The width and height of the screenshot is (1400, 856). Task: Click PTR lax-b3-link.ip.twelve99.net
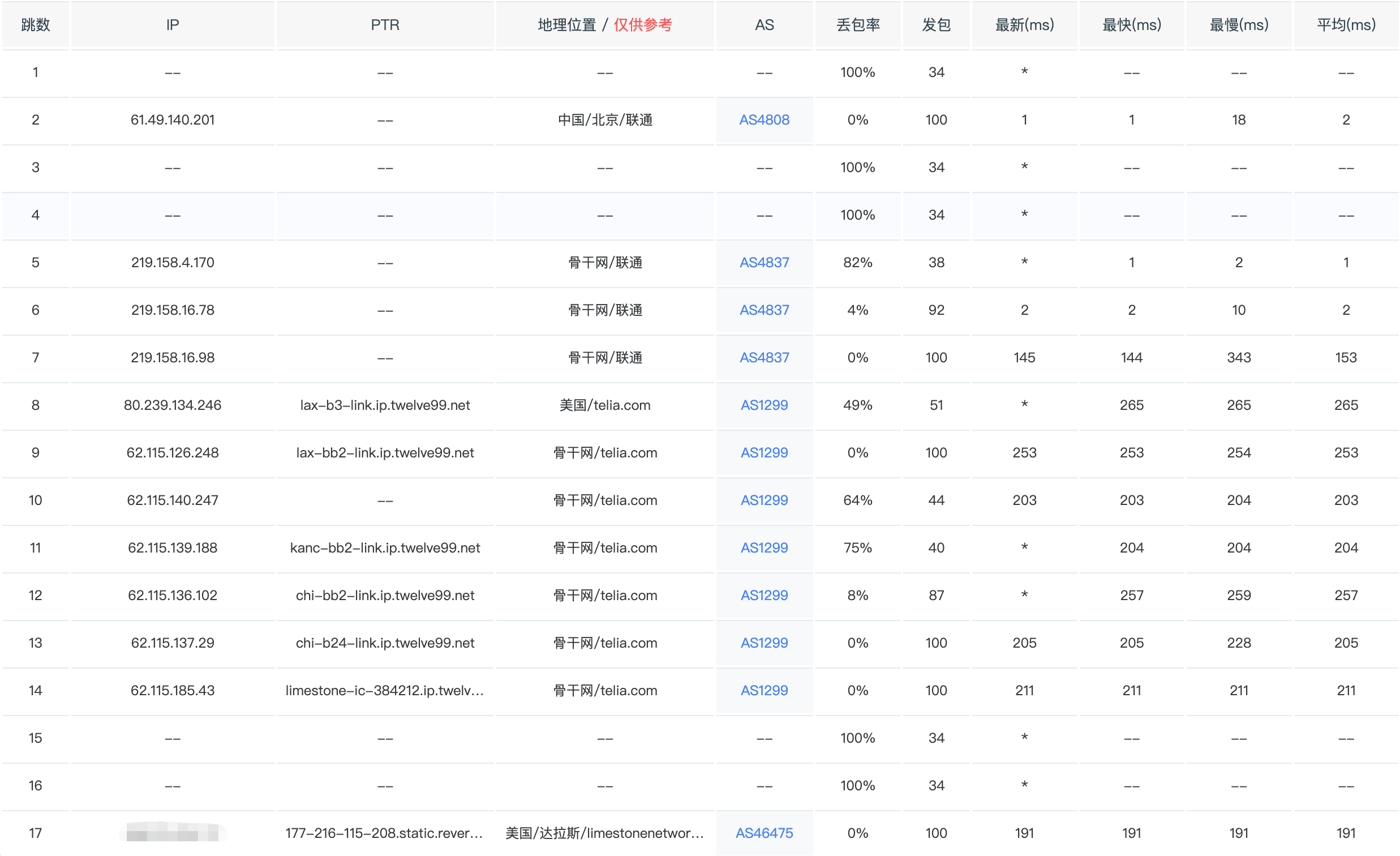[x=385, y=405]
